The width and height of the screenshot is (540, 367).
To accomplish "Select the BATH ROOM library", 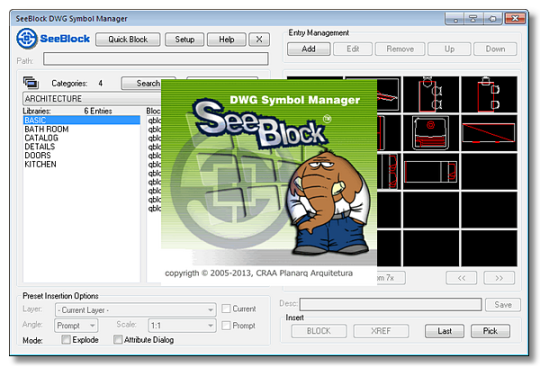I will [x=82, y=129].
